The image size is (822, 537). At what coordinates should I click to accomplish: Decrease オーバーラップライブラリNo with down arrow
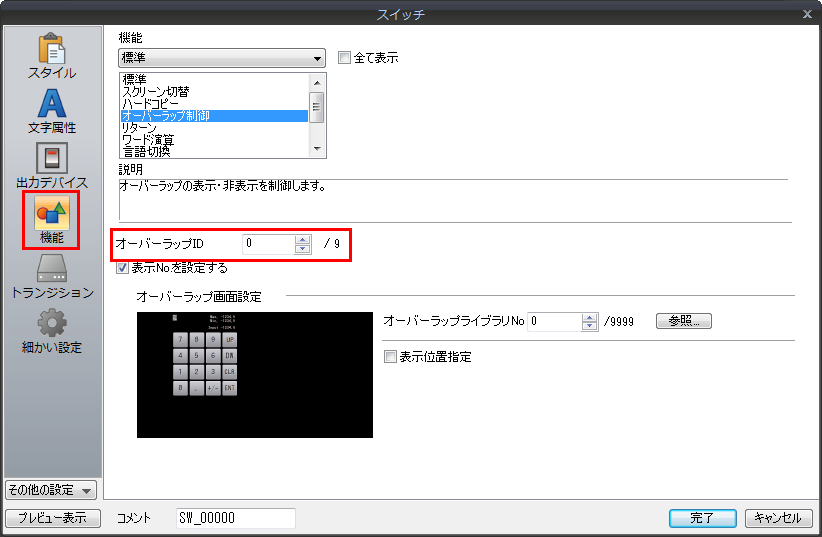tap(589, 326)
